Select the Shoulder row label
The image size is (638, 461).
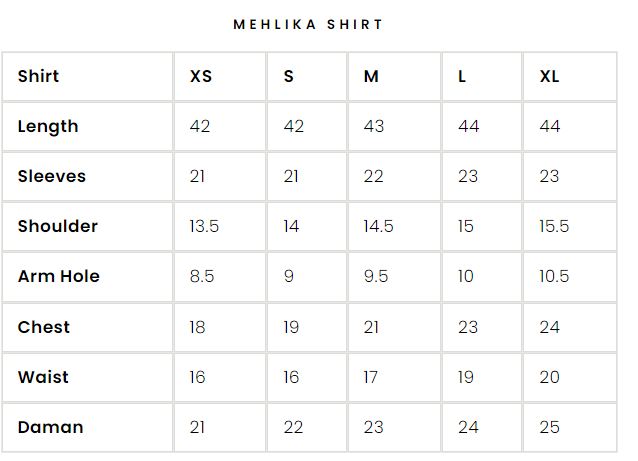point(58,226)
